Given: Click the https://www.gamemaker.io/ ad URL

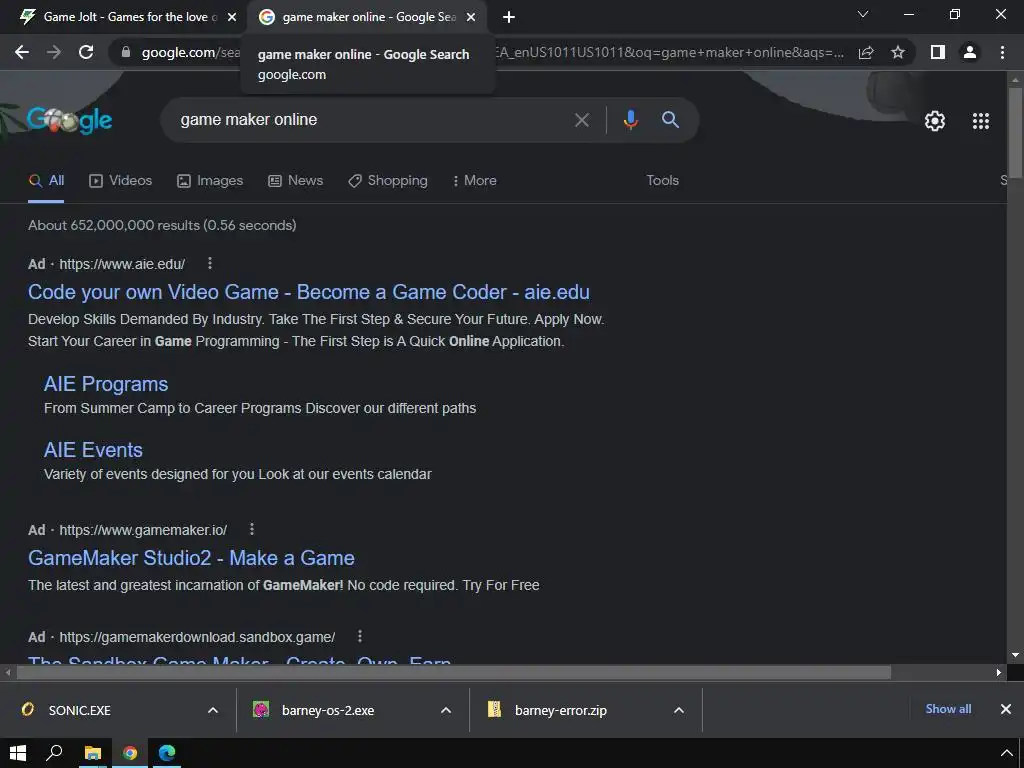Looking at the screenshot, I should tap(143, 530).
